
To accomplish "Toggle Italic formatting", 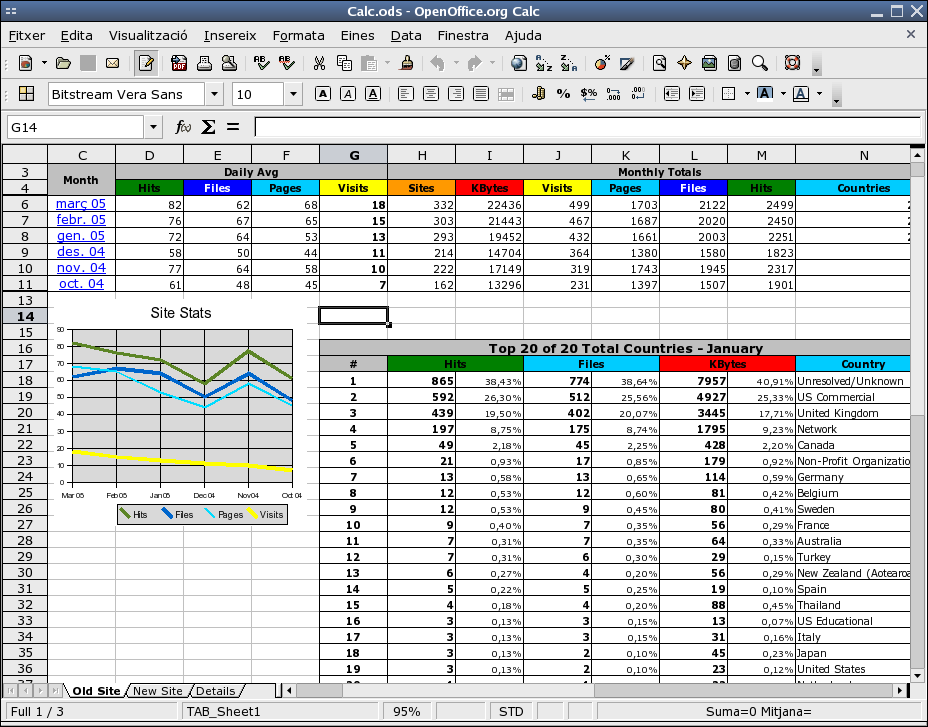I will tap(348, 94).
